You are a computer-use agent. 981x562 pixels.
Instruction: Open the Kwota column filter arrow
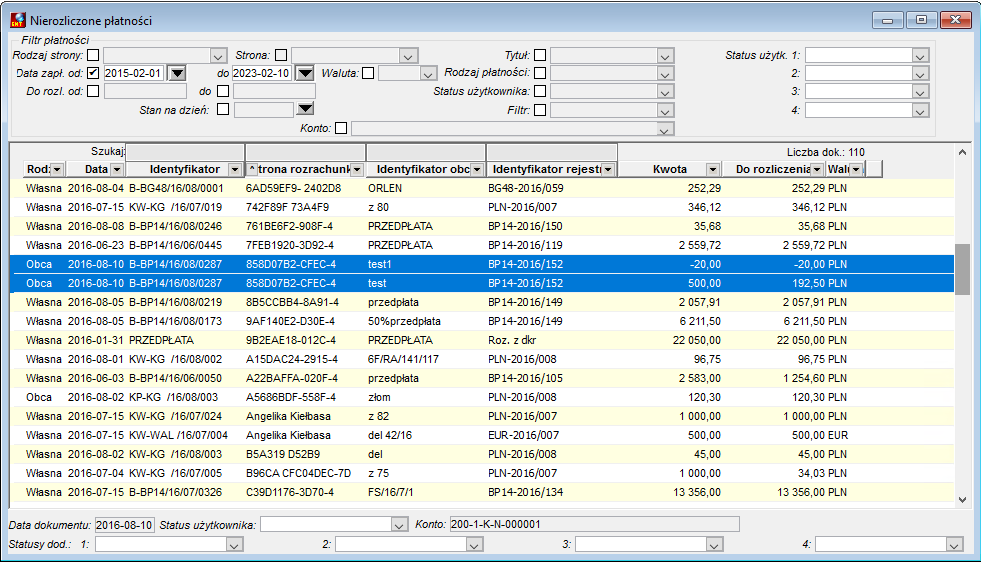[713, 170]
